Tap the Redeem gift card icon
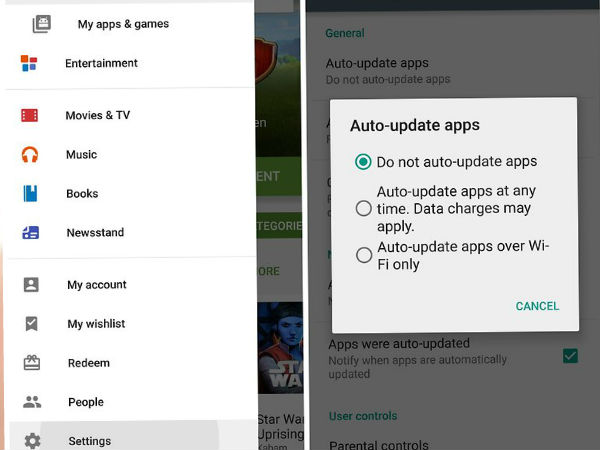600x450 pixels. click(32, 363)
